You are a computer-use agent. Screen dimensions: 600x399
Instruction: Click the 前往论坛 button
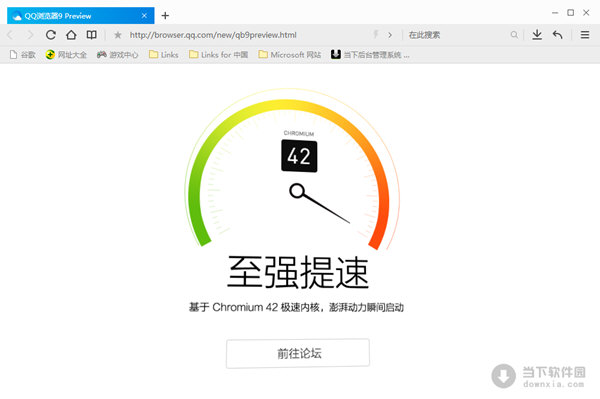point(298,353)
